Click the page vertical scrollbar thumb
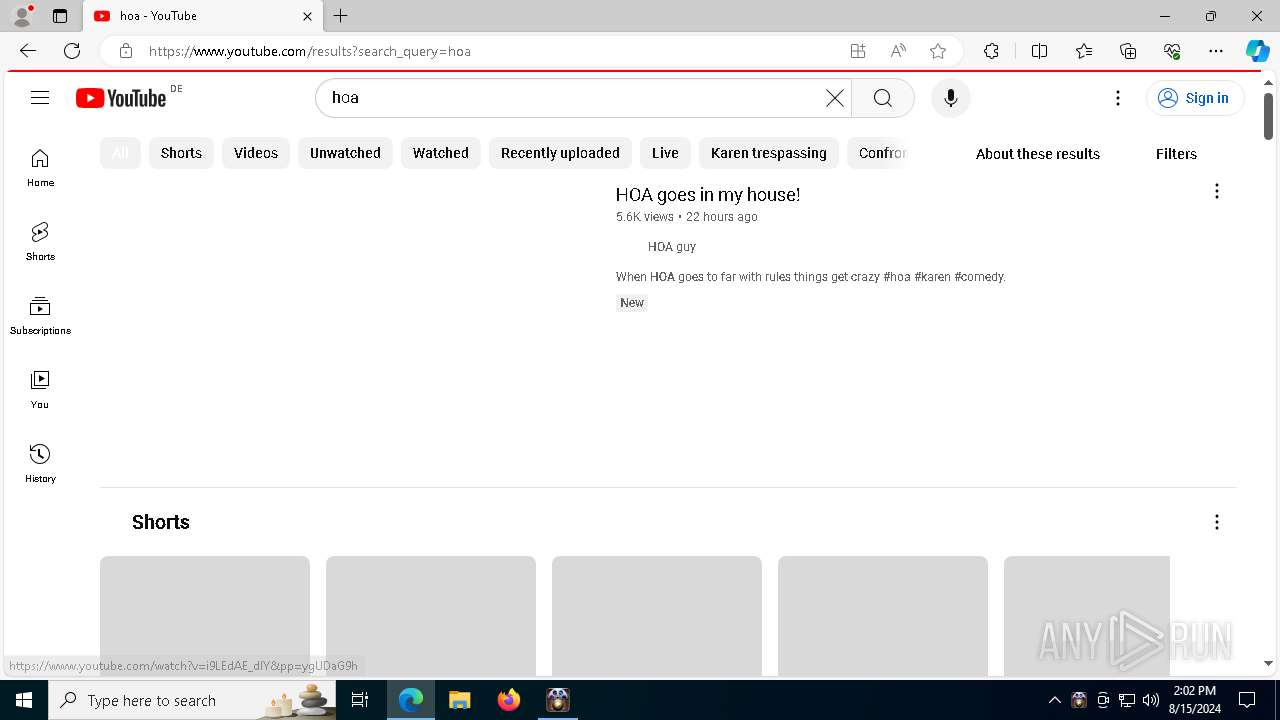The height and width of the screenshot is (720, 1280). click(x=1268, y=116)
